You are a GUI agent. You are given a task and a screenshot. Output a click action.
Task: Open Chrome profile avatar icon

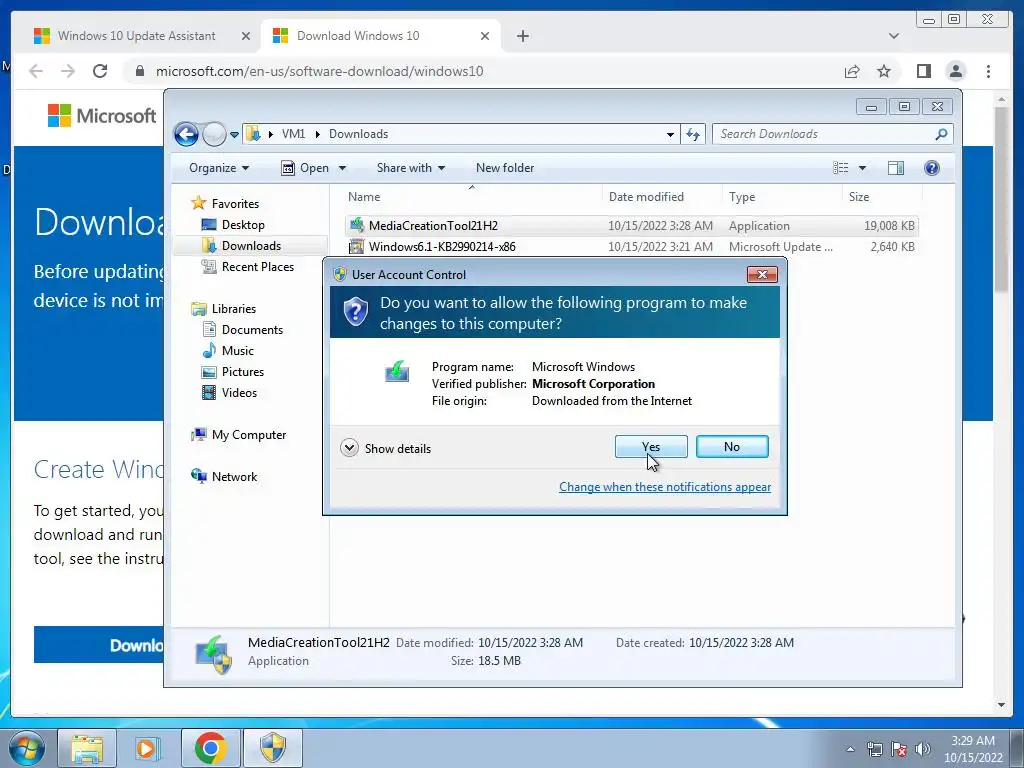[x=955, y=71]
